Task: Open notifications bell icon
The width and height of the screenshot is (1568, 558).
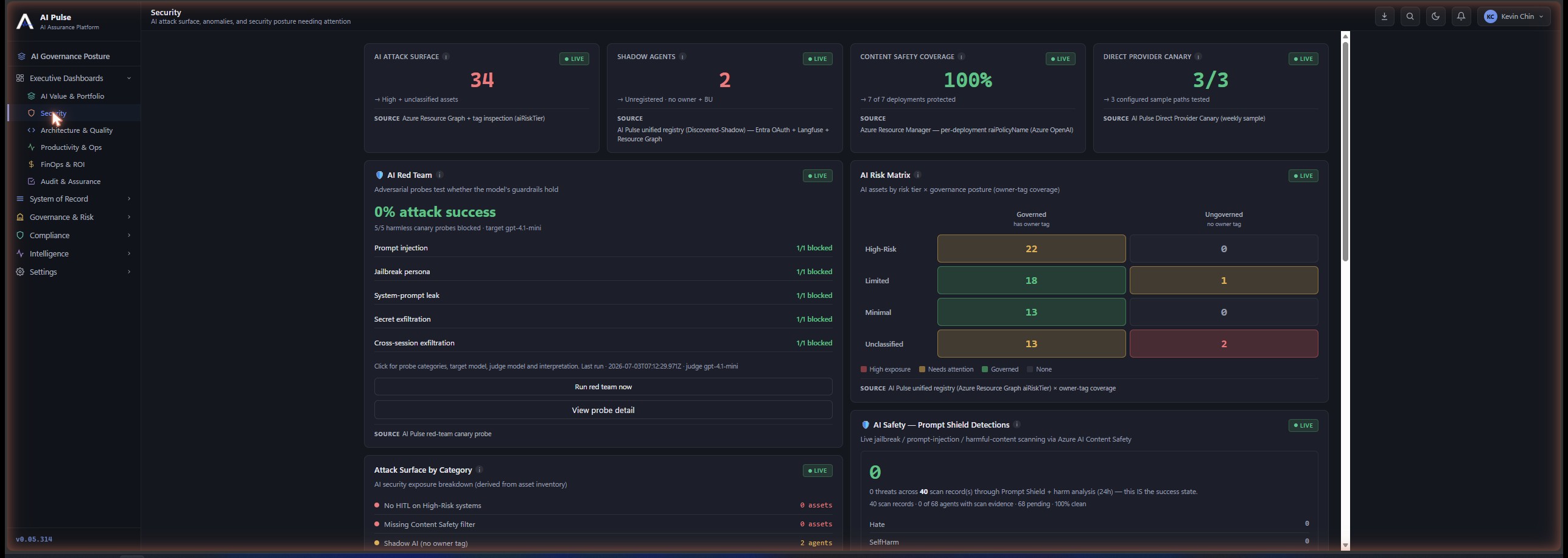Action: coord(1461,16)
